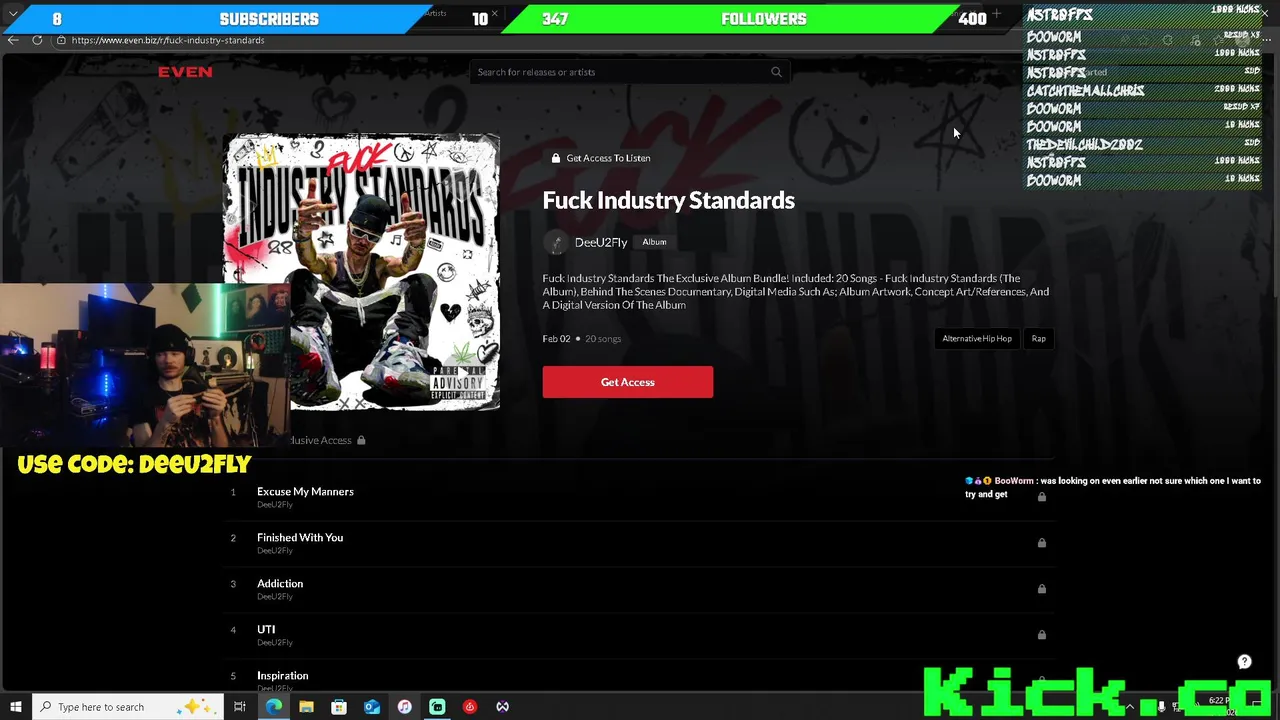
Task: Click the red Get Access button
Action: click(628, 382)
